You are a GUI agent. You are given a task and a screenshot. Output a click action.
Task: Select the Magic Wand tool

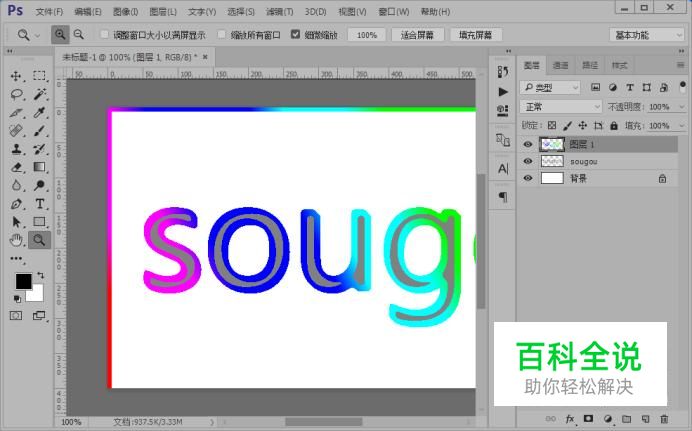click(39, 94)
